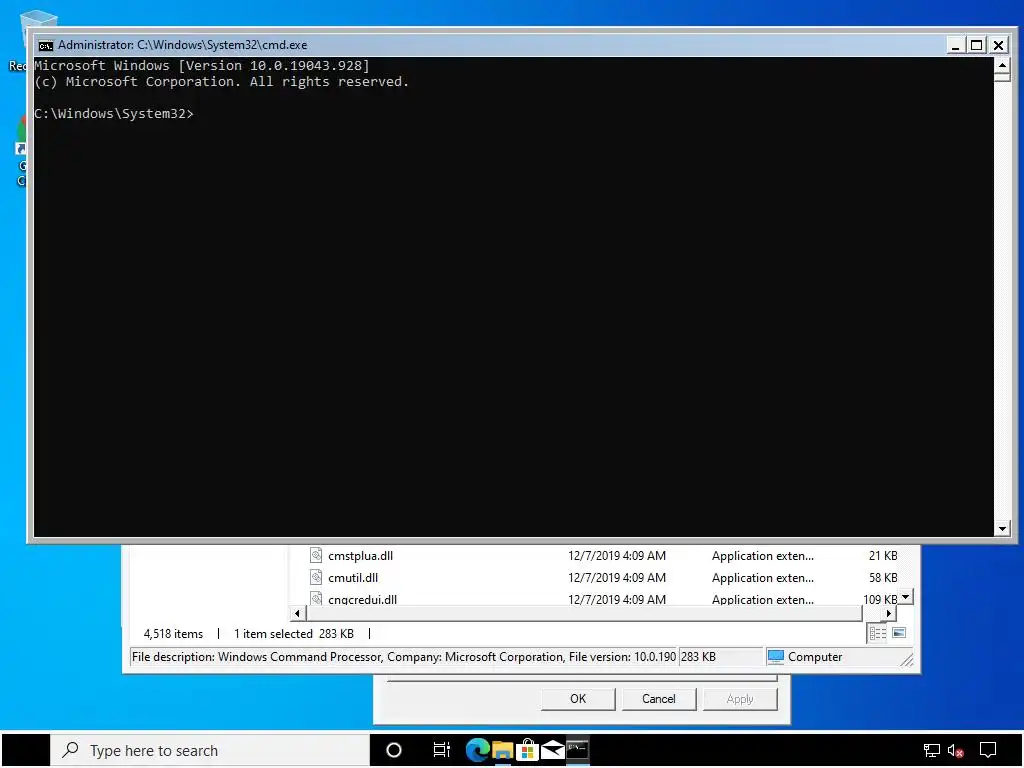Select file name cmutil.dll
The height and width of the screenshot is (768, 1024).
coord(353,577)
